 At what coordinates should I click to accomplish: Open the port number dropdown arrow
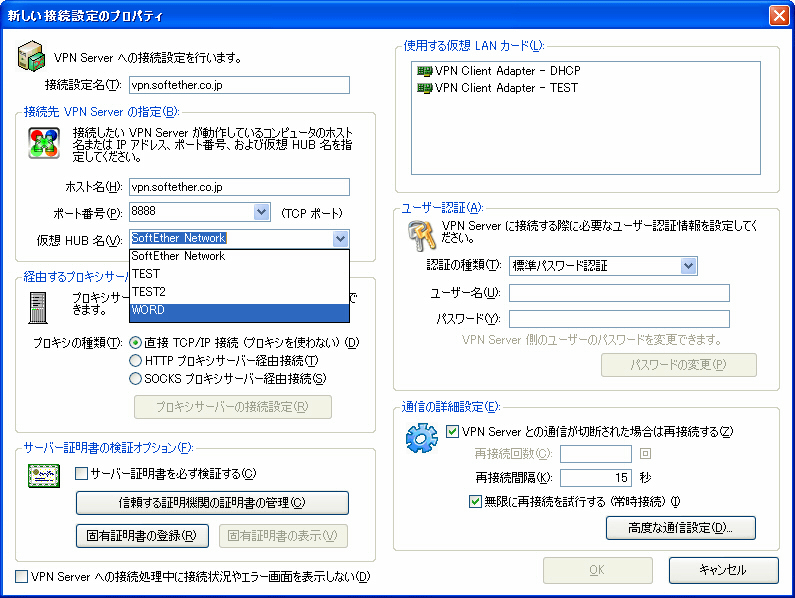tap(262, 212)
